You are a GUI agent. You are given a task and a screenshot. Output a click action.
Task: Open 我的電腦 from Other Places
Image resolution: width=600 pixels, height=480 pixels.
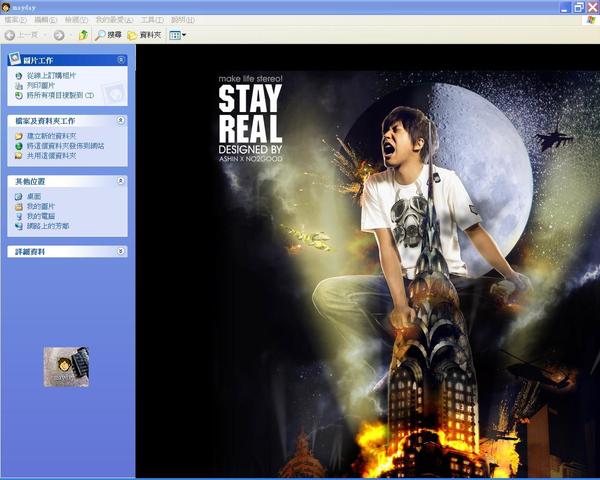click(41, 216)
